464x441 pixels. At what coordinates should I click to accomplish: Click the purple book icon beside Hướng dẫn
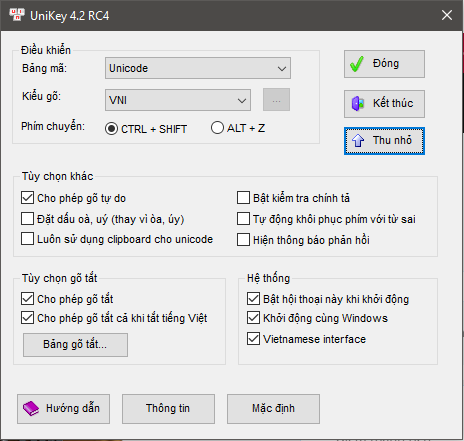coord(31,408)
